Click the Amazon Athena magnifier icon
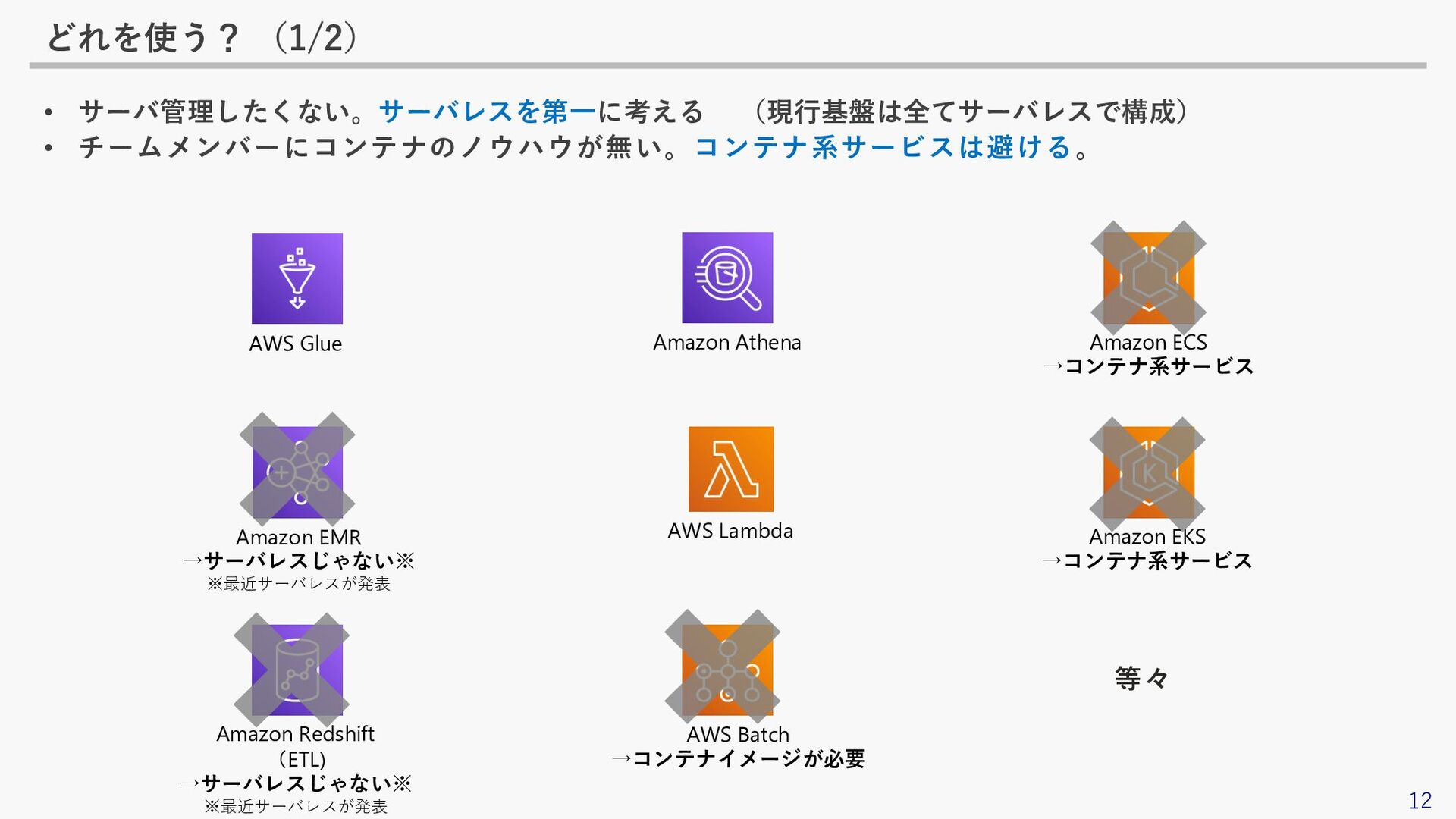 pyautogui.click(x=727, y=278)
